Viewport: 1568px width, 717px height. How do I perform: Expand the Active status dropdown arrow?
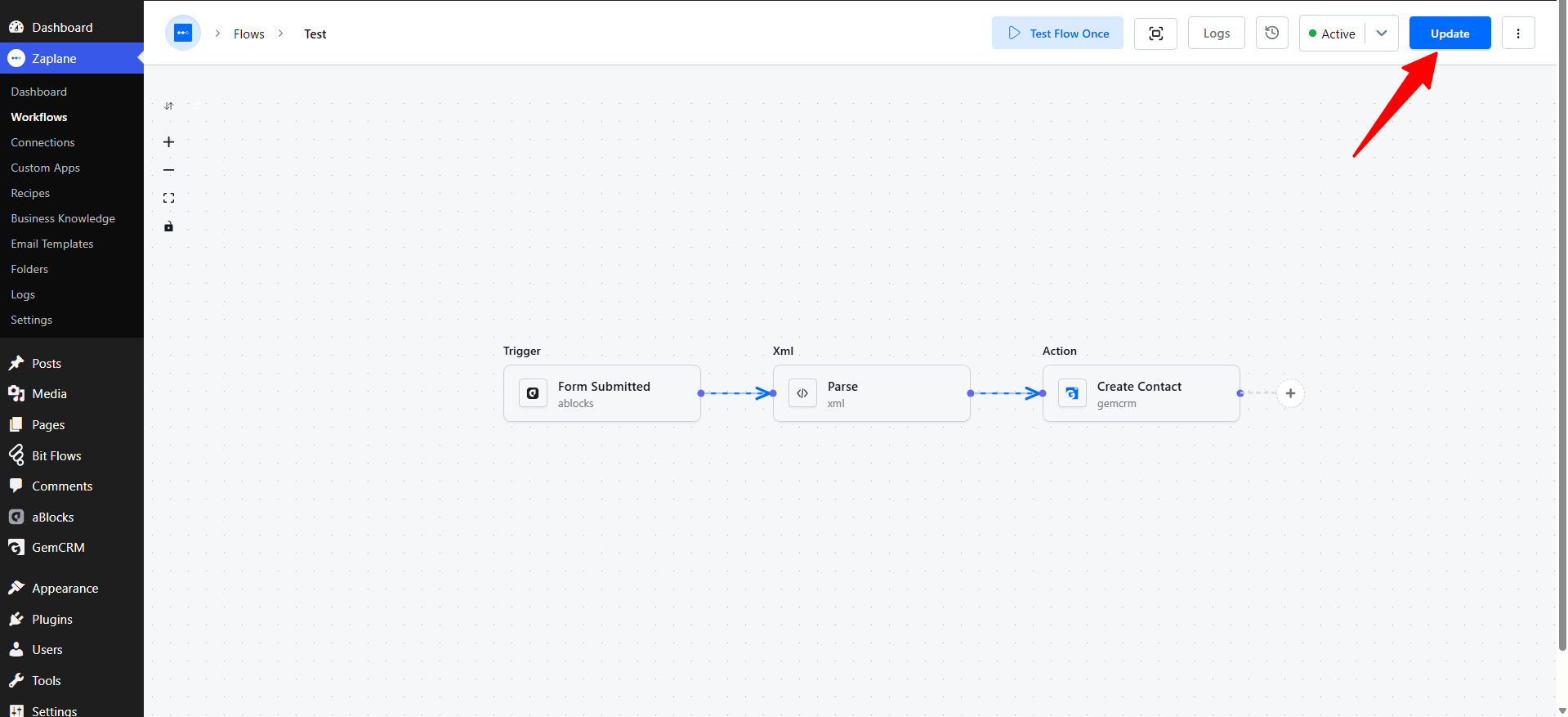pyautogui.click(x=1382, y=34)
